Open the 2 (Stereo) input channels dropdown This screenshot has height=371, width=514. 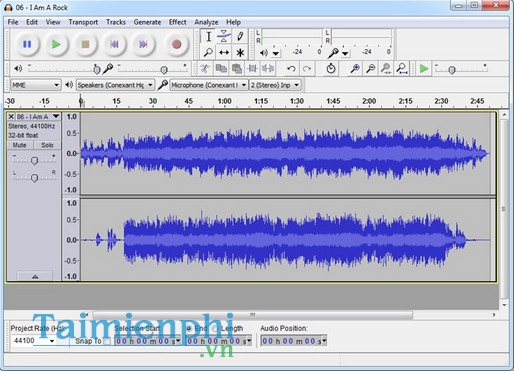click(x=275, y=85)
